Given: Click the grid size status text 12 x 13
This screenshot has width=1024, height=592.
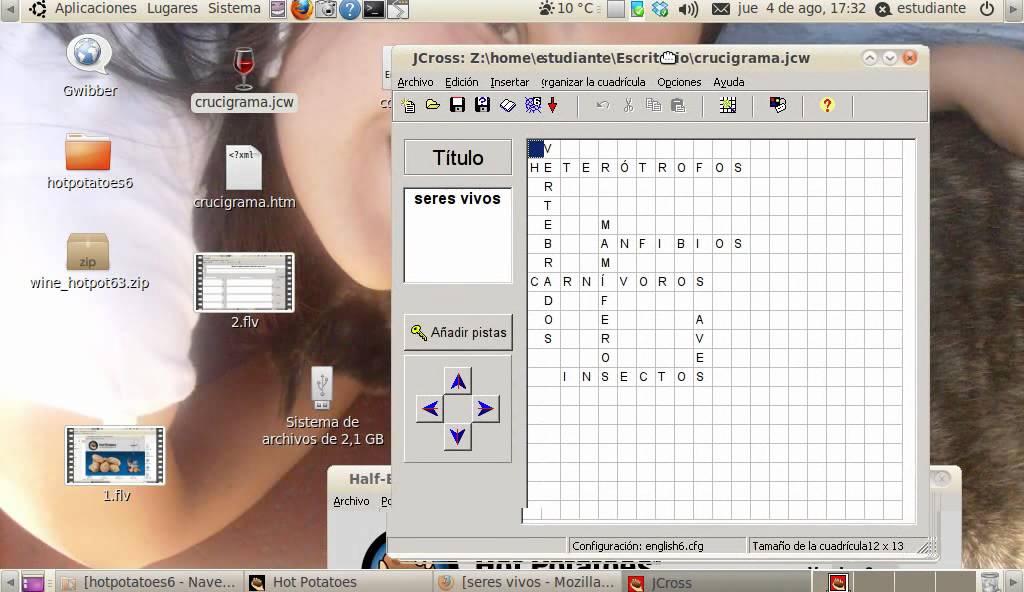Looking at the screenshot, I should point(827,546).
